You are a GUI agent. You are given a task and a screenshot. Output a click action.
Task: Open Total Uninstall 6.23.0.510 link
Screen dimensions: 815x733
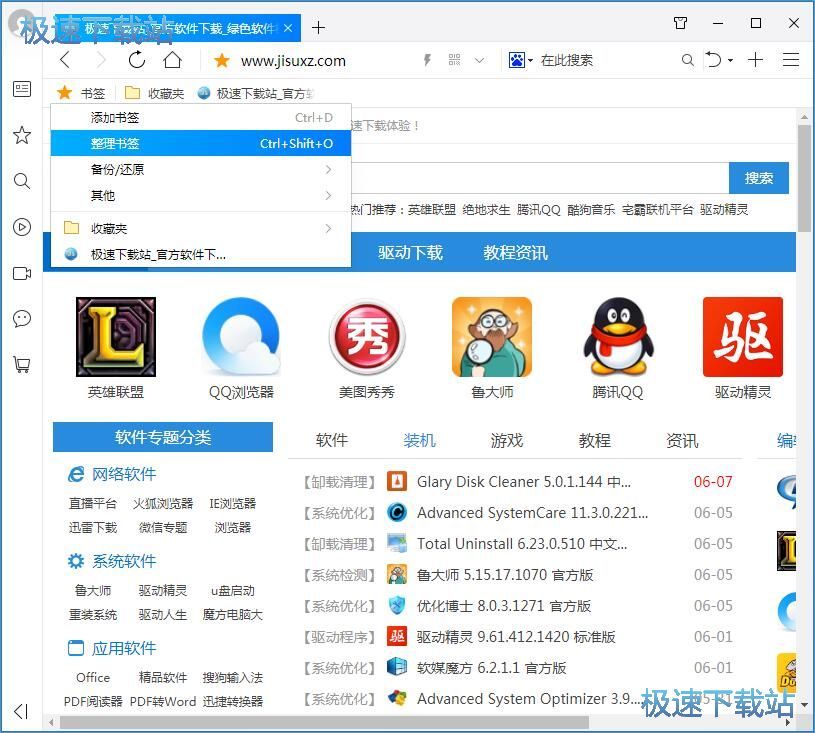(x=522, y=544)
